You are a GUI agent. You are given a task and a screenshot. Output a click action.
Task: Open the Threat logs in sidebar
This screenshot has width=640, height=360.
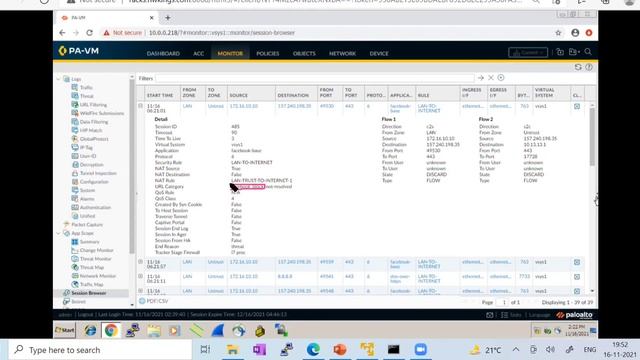(87, 96)
